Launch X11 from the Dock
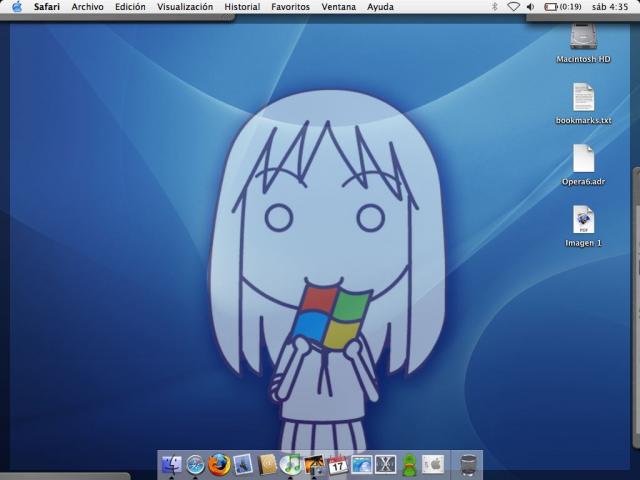Image resolution: width=640 pixels, height=480 pixels. [x=385, y=465]
